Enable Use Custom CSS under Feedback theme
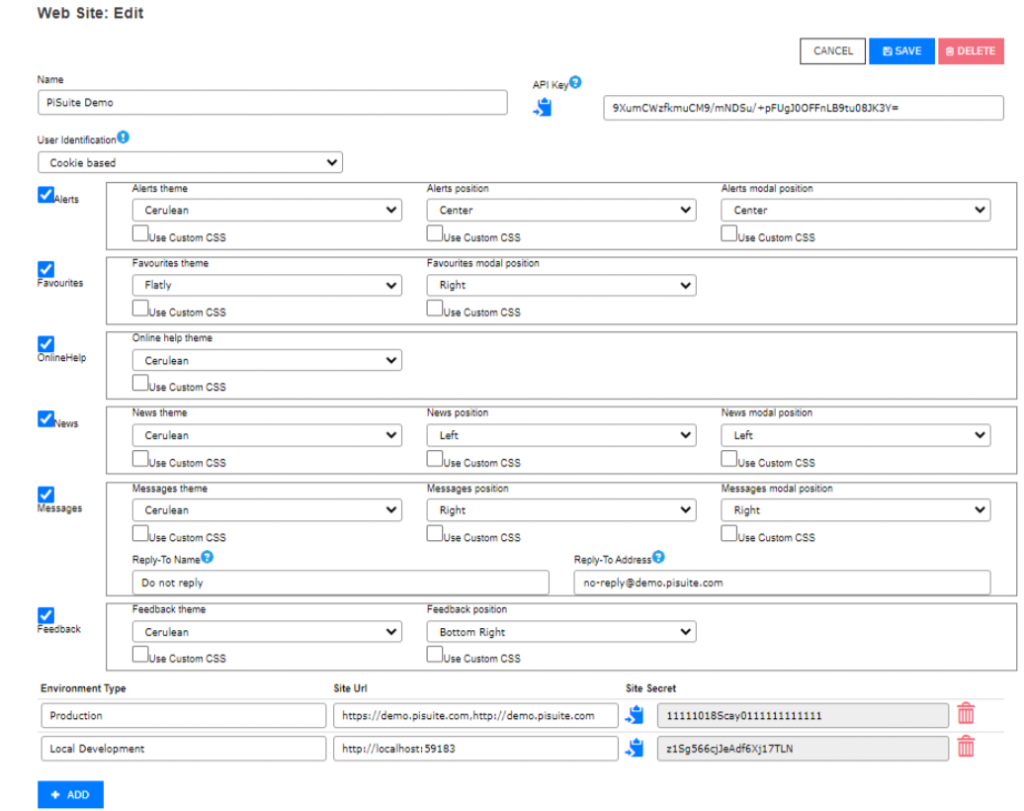 140,655
